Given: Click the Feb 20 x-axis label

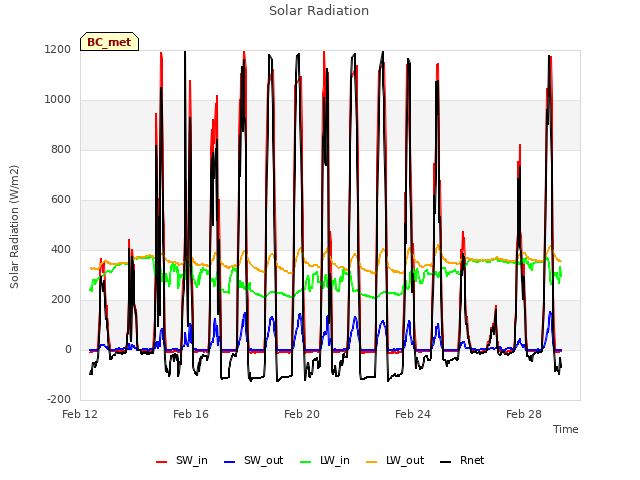Looking at the screenshot, I should (302, 414).
